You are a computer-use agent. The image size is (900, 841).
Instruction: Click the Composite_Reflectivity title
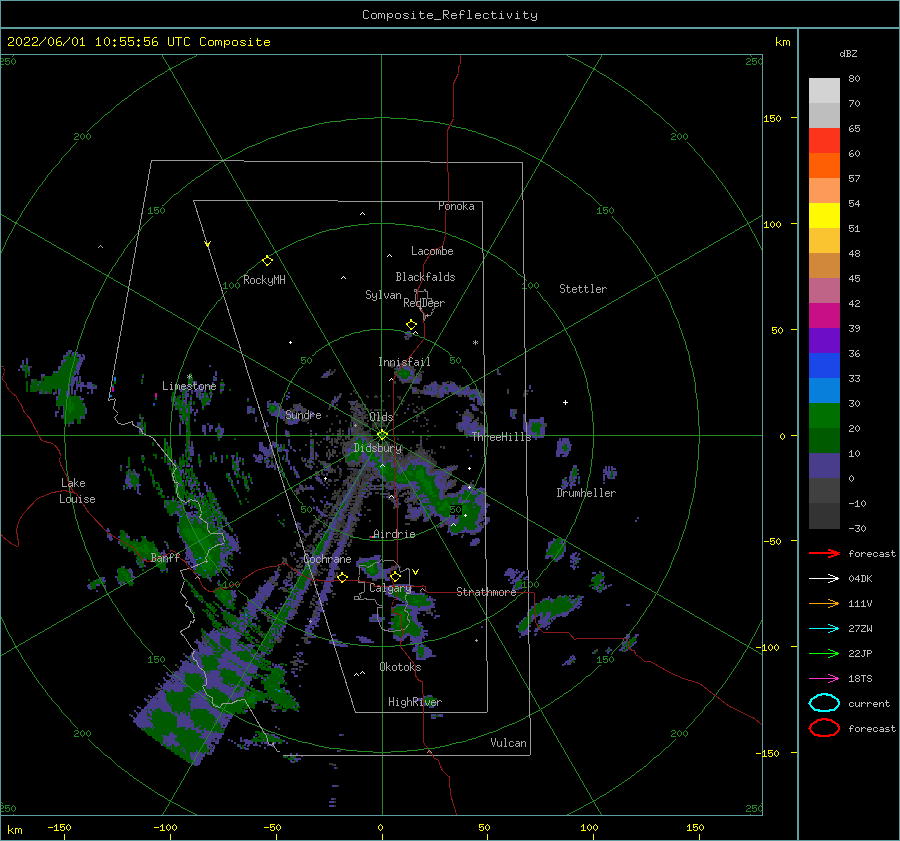pos(450,15)
